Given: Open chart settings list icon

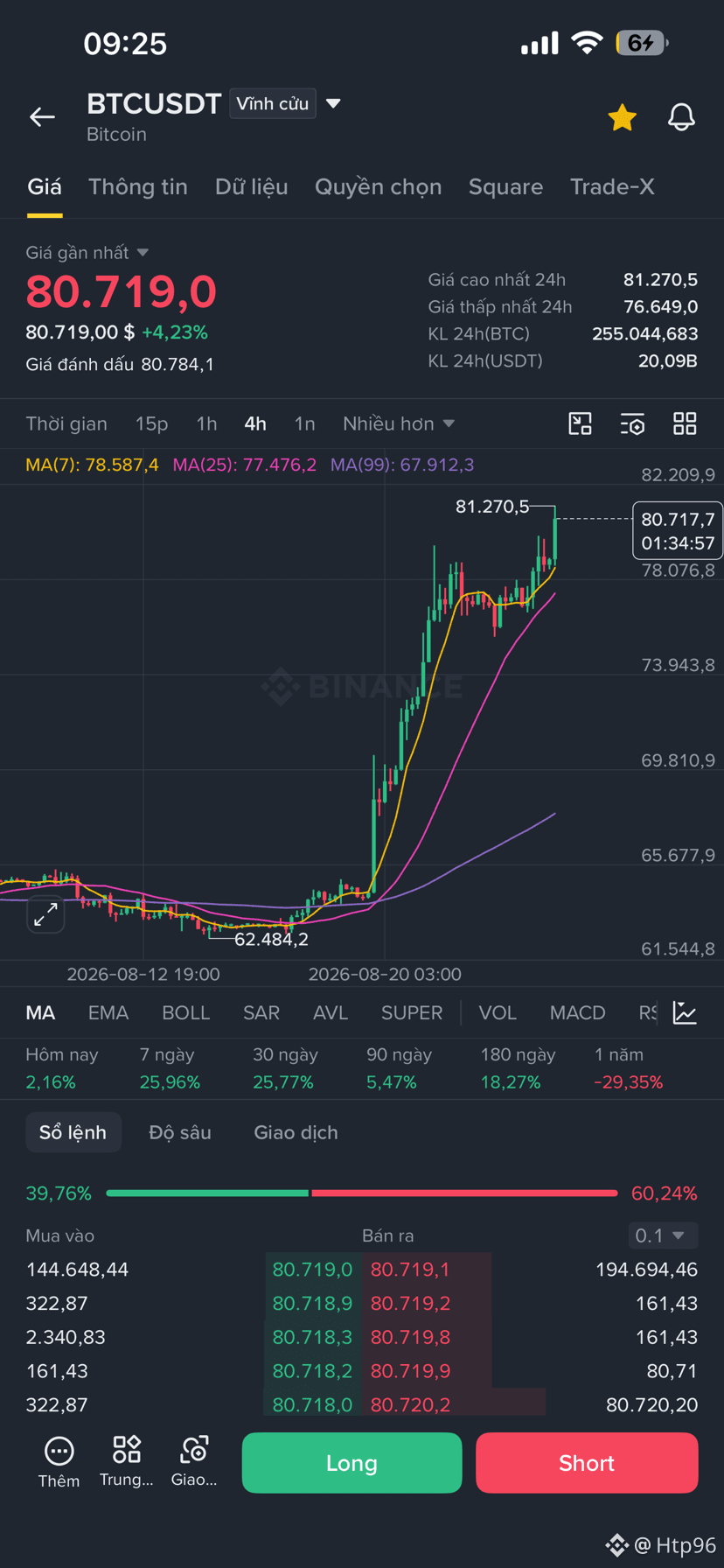Looking at the screenshot, I should pos(632,423).
